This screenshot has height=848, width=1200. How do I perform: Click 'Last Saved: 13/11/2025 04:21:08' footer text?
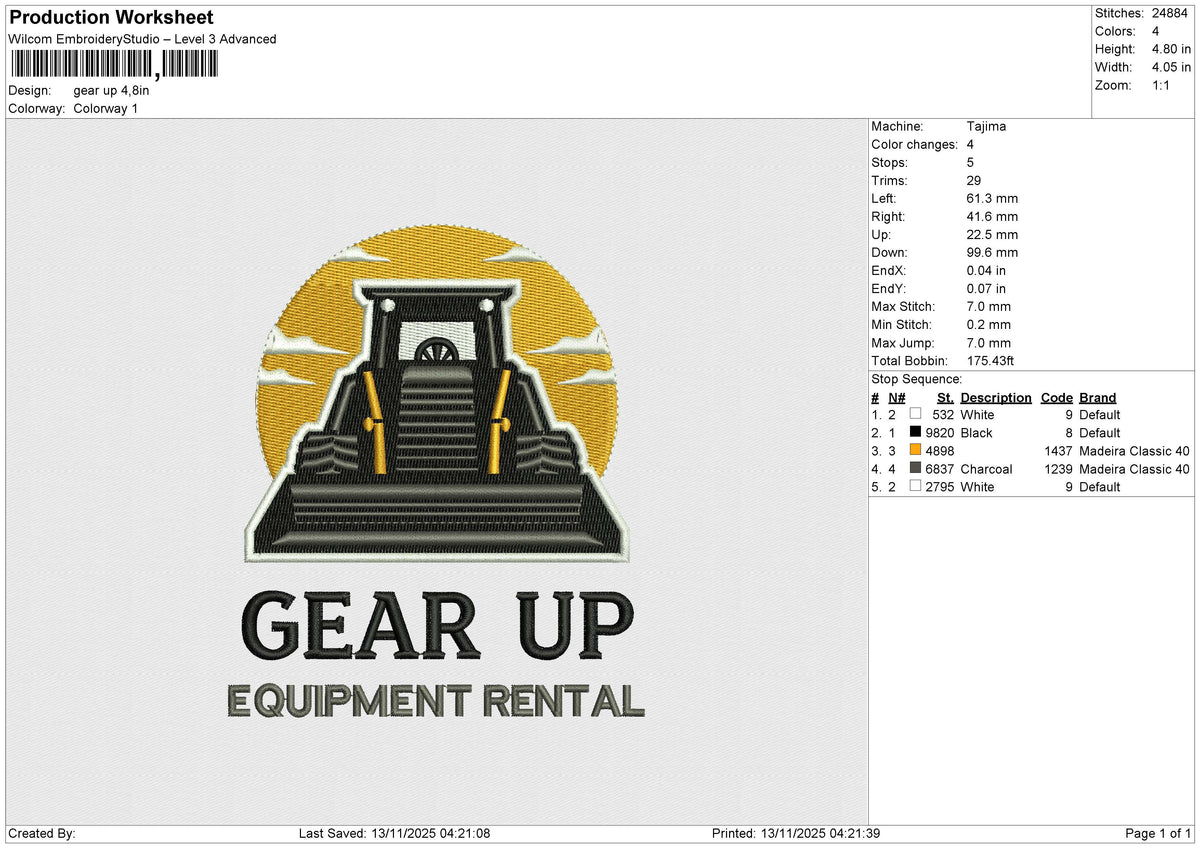pyautogui.click(x=394, y=833)
